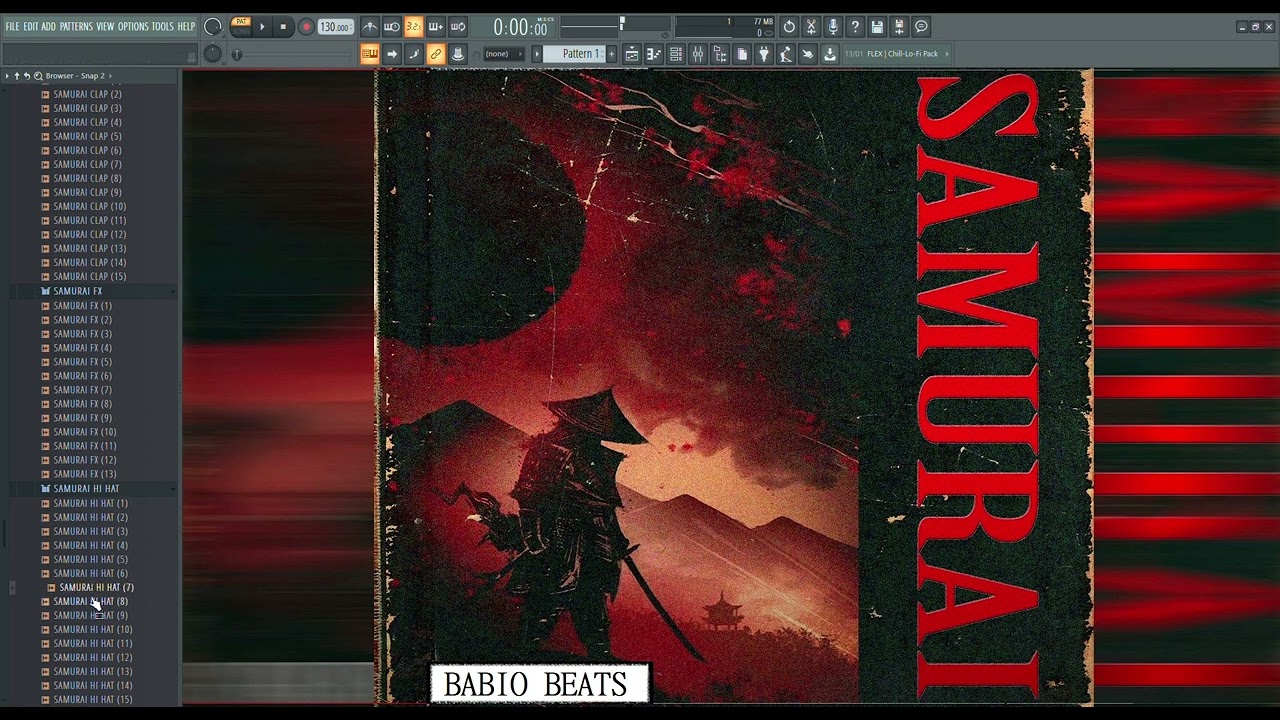Open Browser - Snap 2 dropdown
The height and width of the screenshot is (720, 1280).
(x=78, y=76)
